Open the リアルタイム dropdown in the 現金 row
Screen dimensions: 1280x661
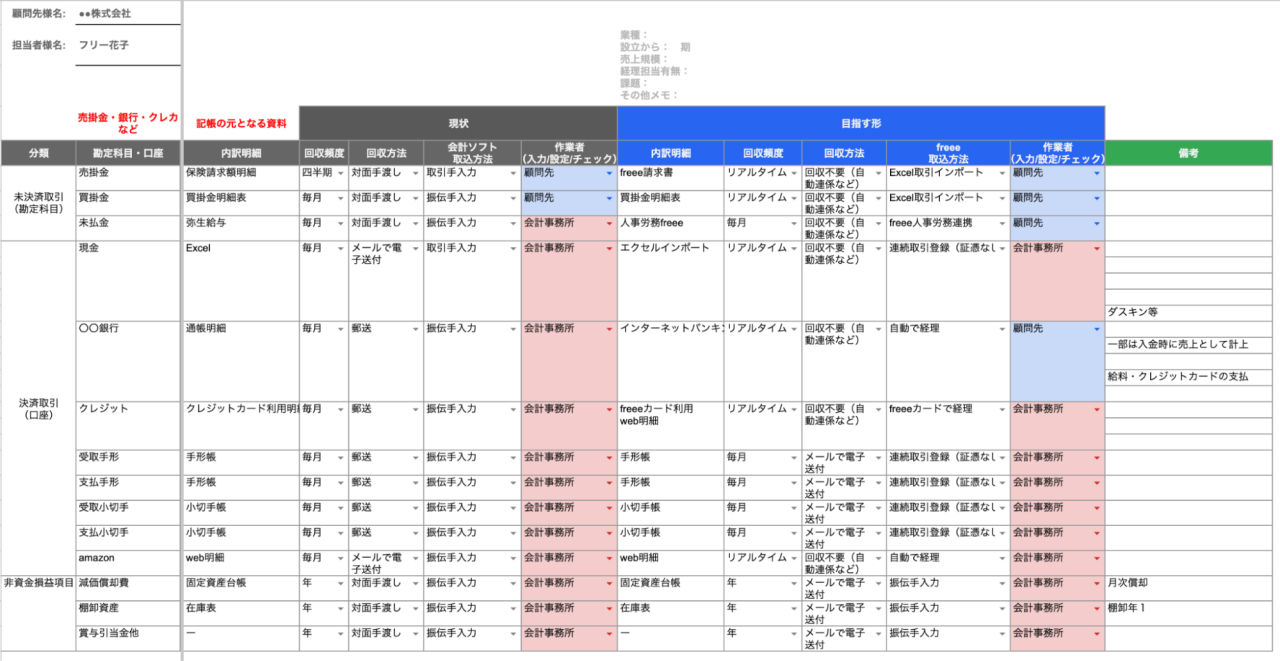coord(794,248)
